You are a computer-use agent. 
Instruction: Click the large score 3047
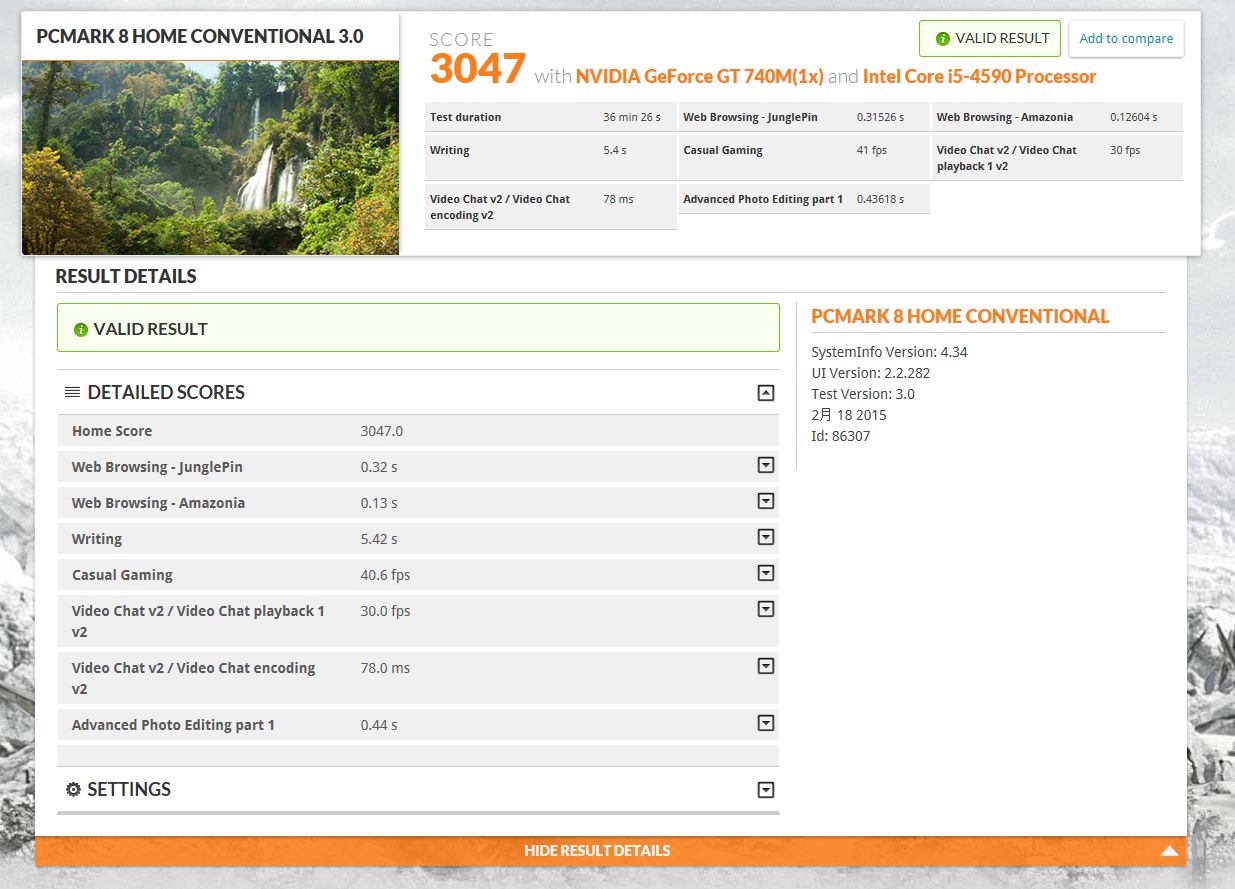click(x=478, y=69)
